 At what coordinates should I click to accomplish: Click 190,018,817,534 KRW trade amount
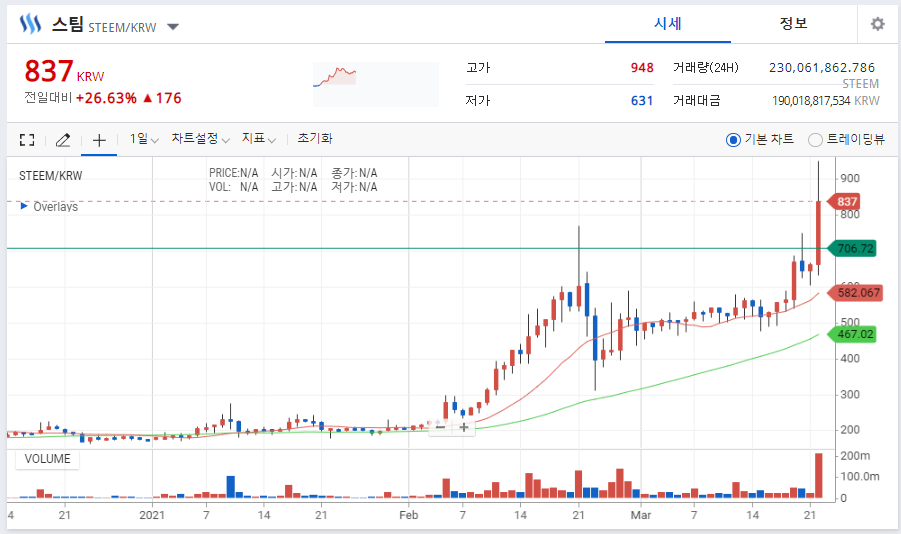pyautogui.click(x=826, y=101)
